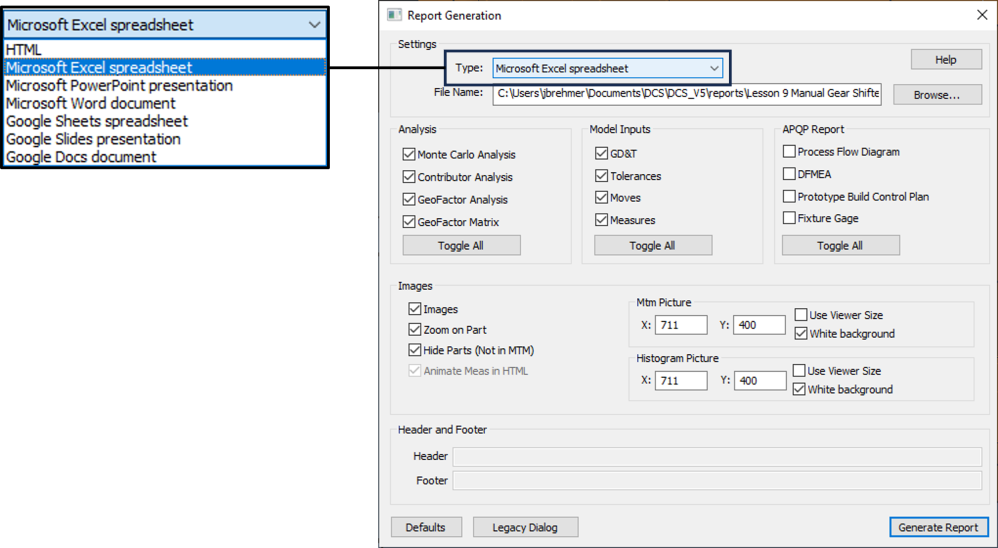This screenshot has width=998, height=548.
Task: Open file browser with Browse button
Action: [x=937, y=95]
